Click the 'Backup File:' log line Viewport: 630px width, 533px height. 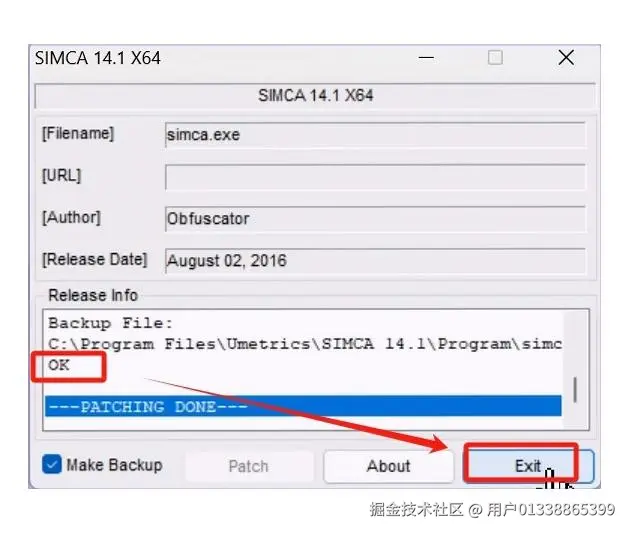tap(110, 323)
